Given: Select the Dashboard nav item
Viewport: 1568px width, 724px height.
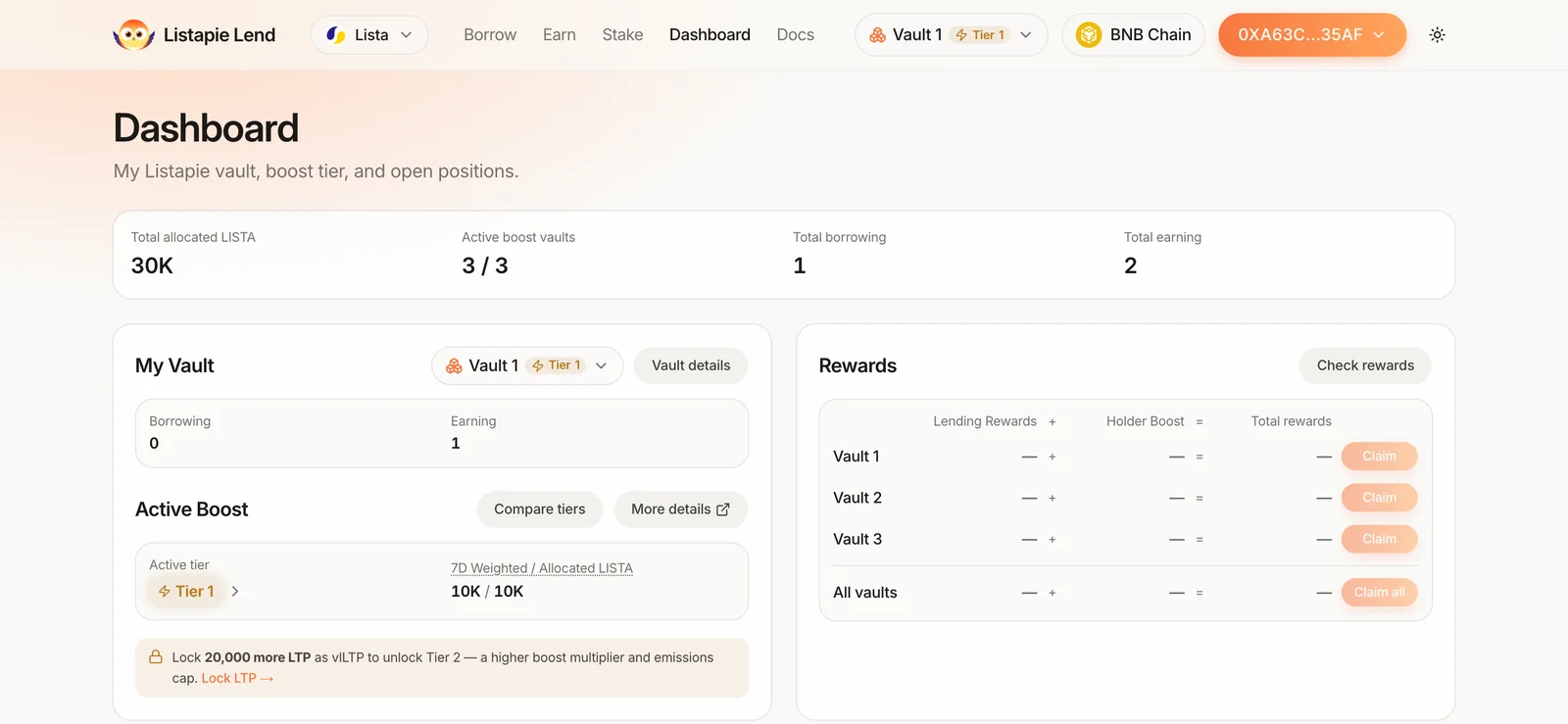Looking at the screenshot, I should click(710, 35).
